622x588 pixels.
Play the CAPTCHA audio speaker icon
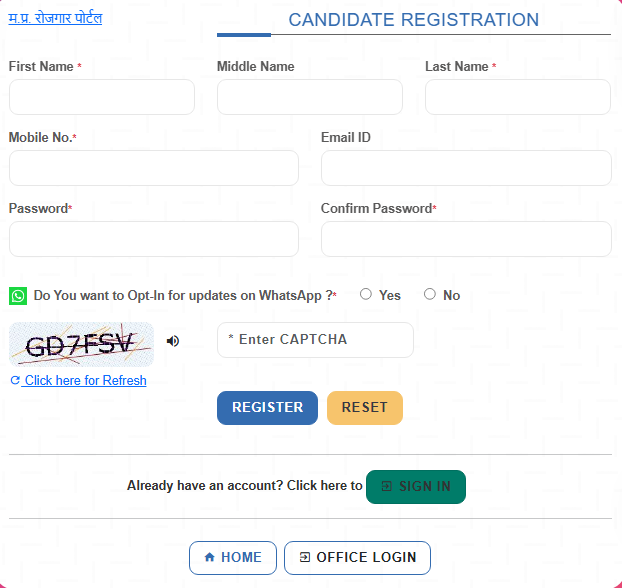[173, 341]
